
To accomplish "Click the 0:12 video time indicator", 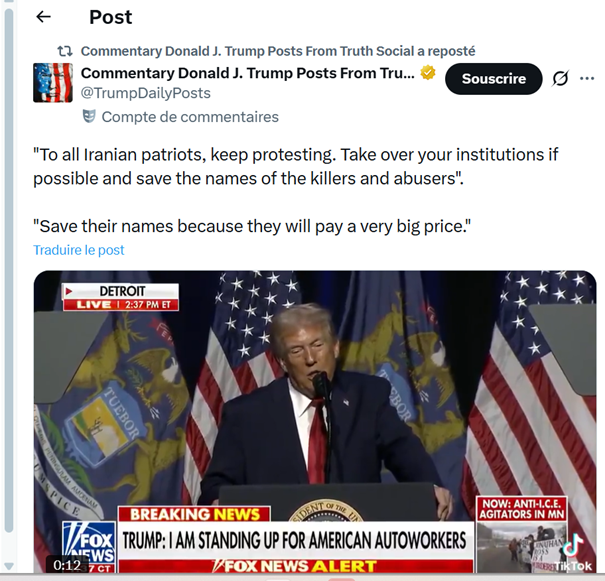I will tap(67, 565).
